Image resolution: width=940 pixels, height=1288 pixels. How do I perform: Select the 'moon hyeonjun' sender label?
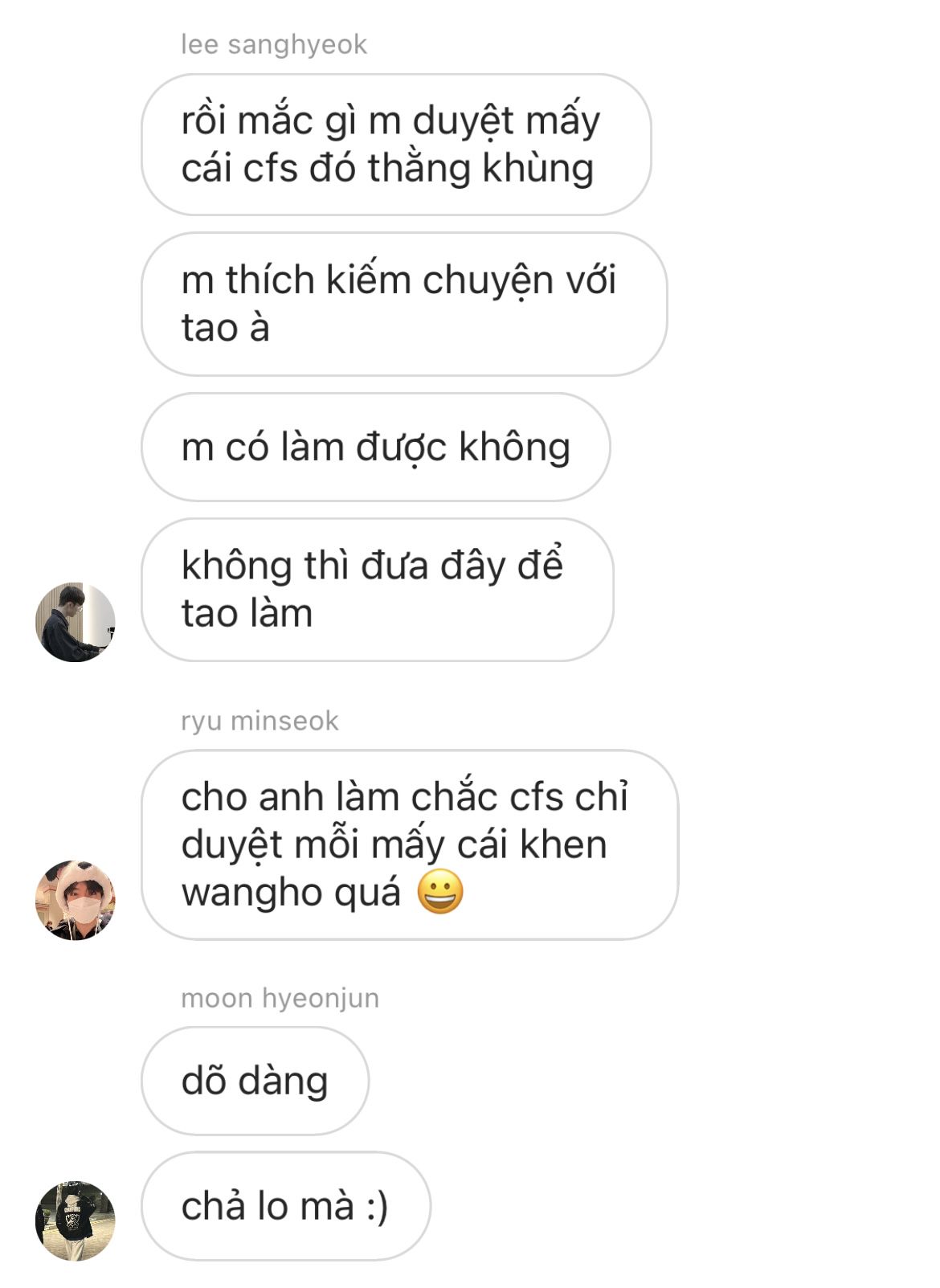click(x=280, y=998)
